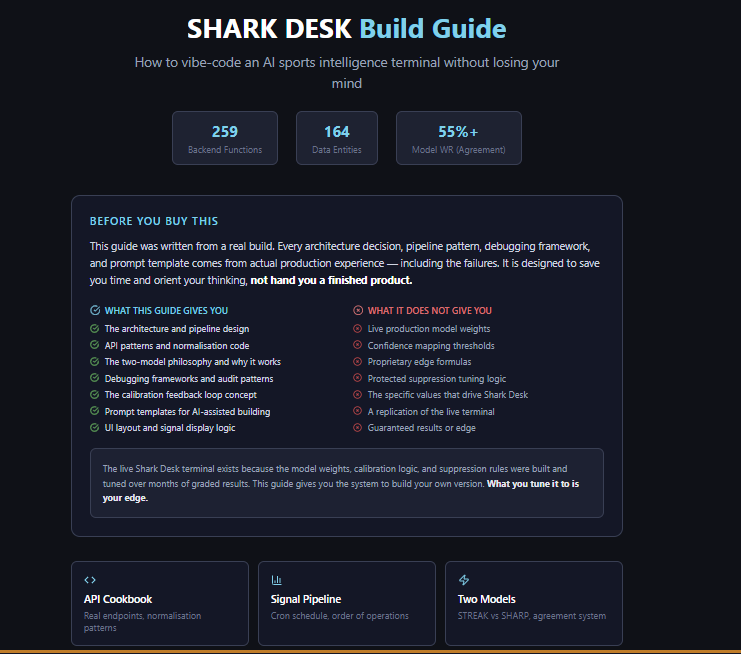The width and height of the screenshot is (741, 654).
Task: Click the text 'UI layout and signal display logic'
Action: (x=170, y=428)
